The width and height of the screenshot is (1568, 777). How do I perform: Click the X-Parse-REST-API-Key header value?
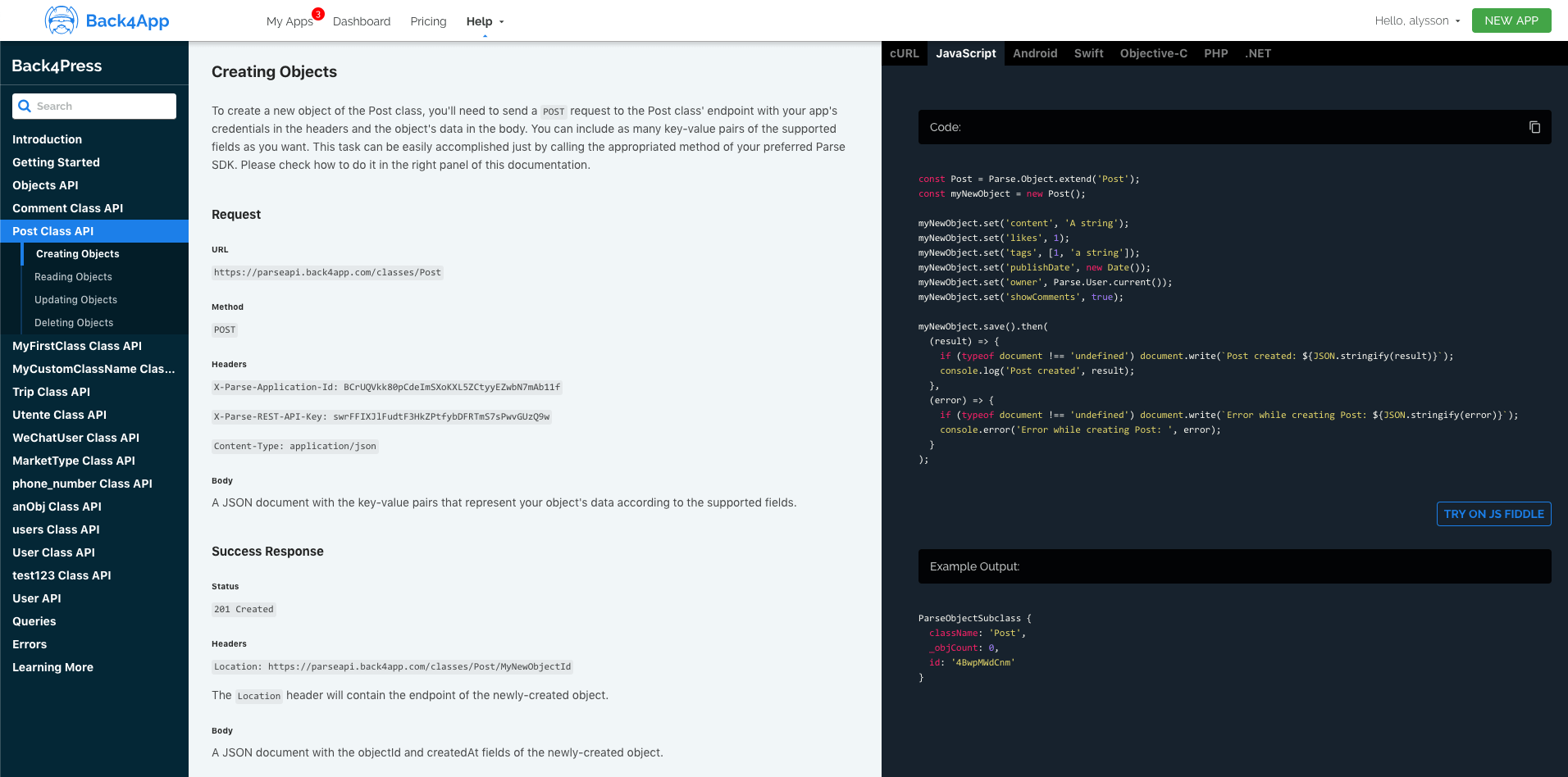pos(381,416)
